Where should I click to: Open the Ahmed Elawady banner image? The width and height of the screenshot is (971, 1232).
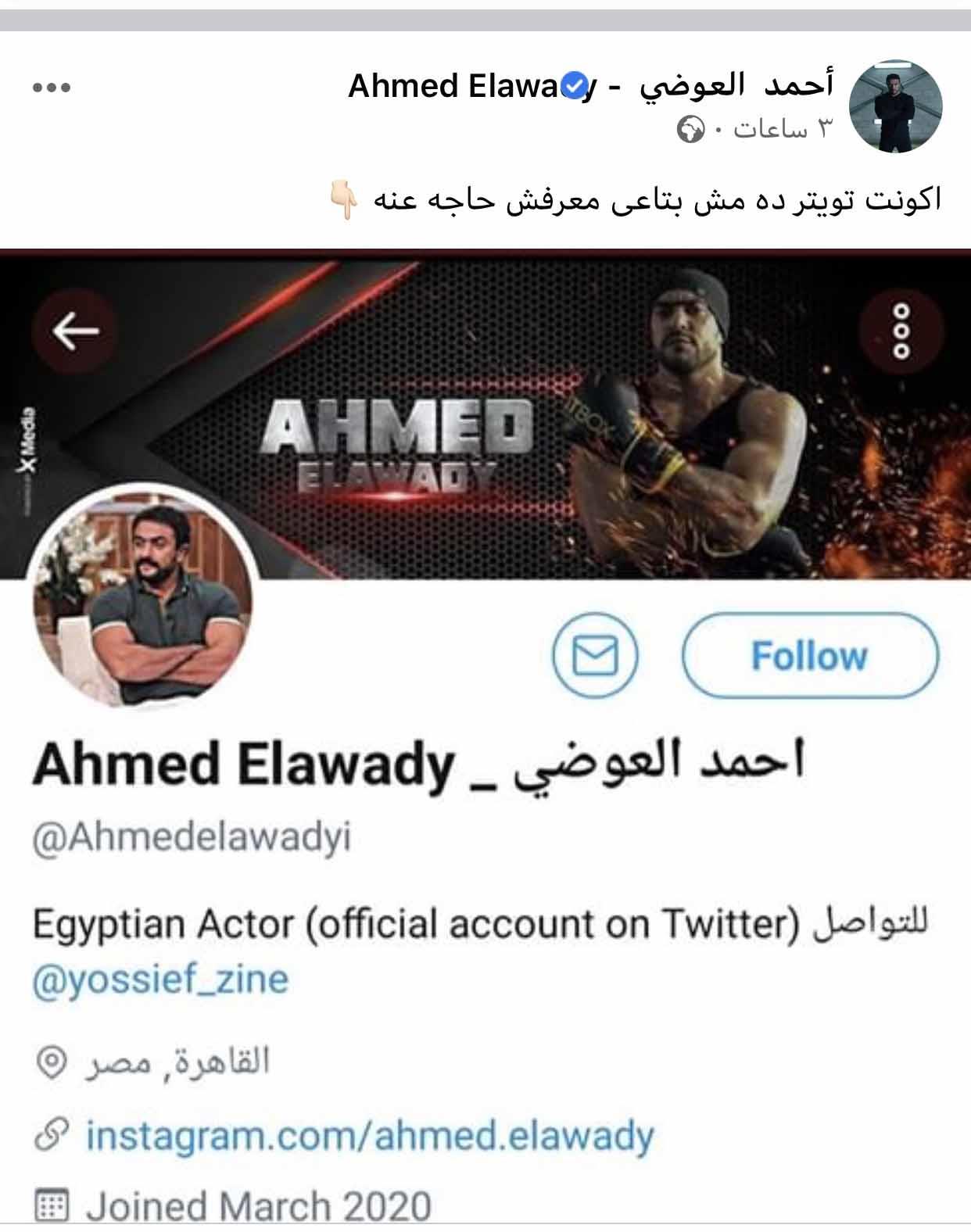(x=485, y=415)
